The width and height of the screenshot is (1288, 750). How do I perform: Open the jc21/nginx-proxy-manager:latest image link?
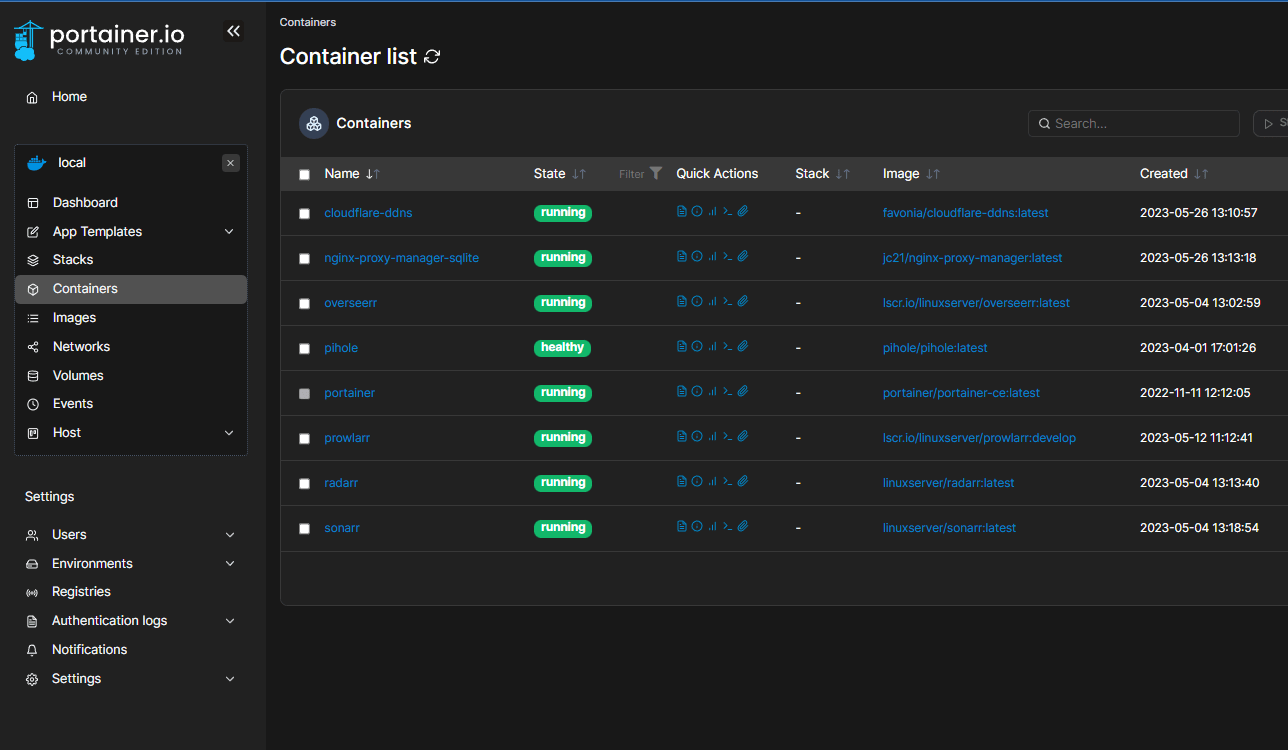coord(973,258)
